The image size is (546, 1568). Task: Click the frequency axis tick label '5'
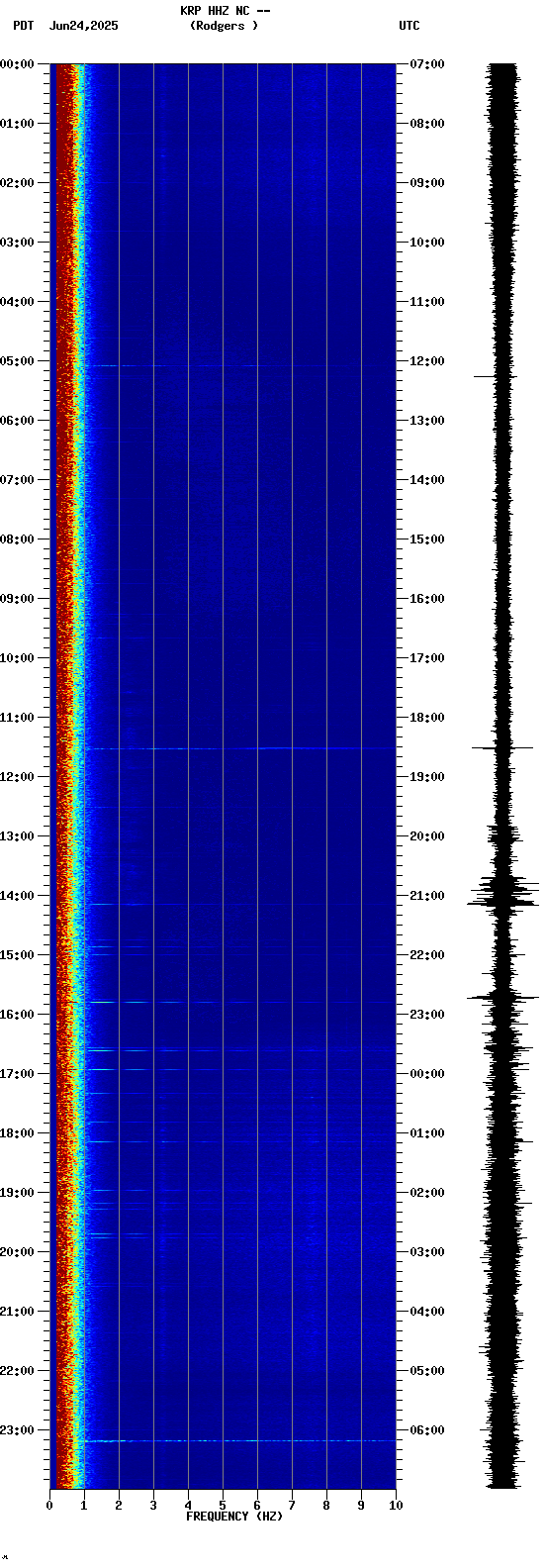(223, 1506)
